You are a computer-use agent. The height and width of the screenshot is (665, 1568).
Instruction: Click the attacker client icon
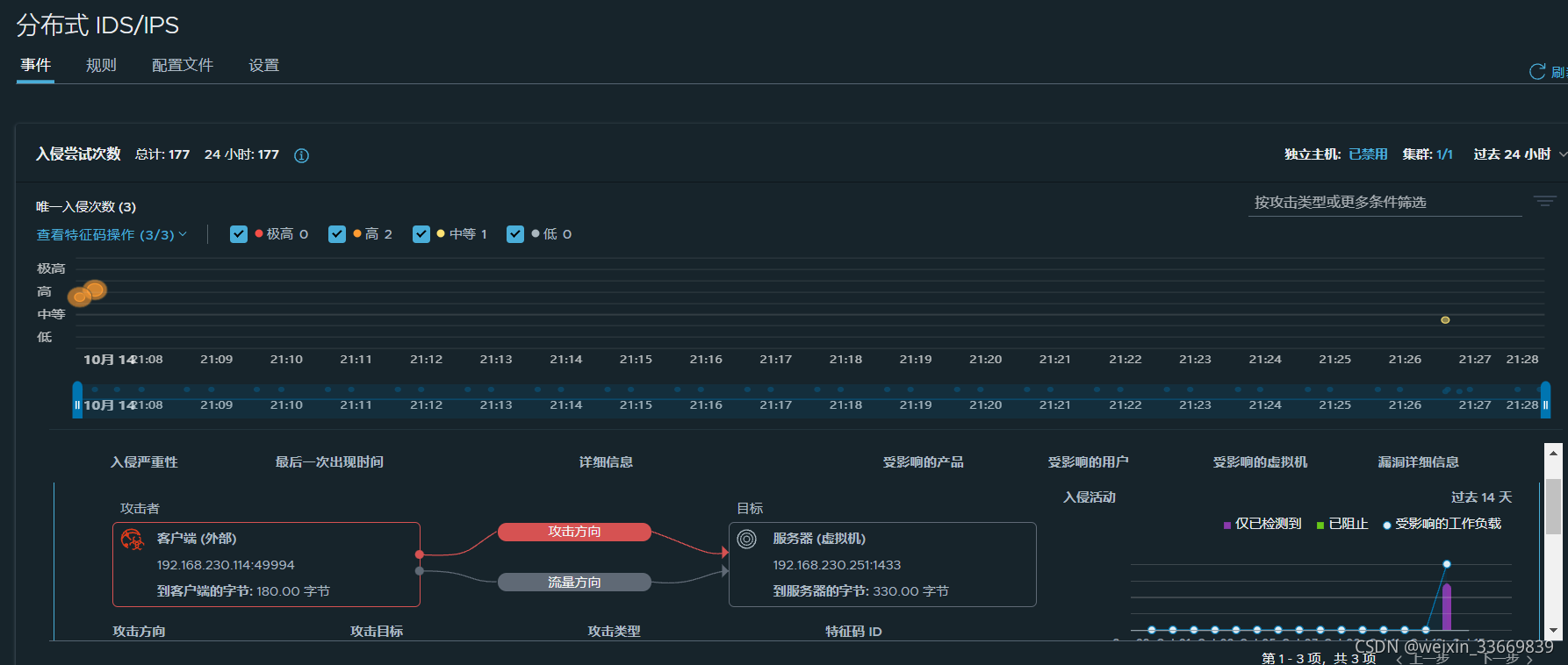pyautogui.click(x=132, y=539)
